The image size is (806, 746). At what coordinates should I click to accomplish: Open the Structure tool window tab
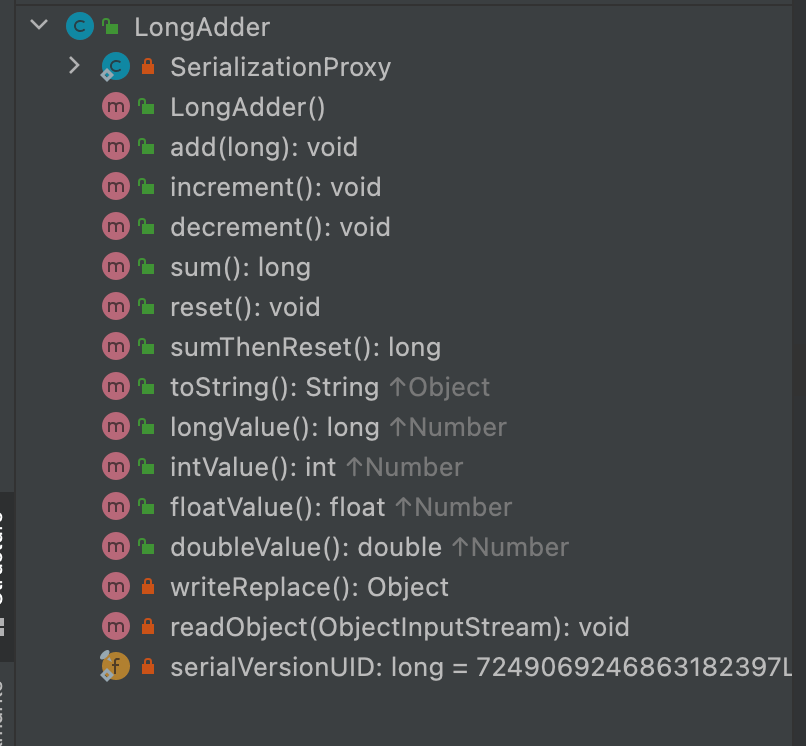7,577
